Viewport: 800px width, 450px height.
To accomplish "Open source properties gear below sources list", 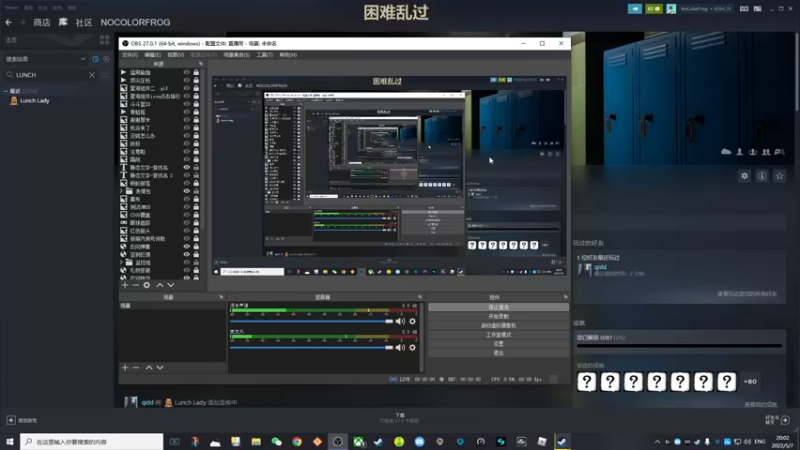I will [146, 285].
